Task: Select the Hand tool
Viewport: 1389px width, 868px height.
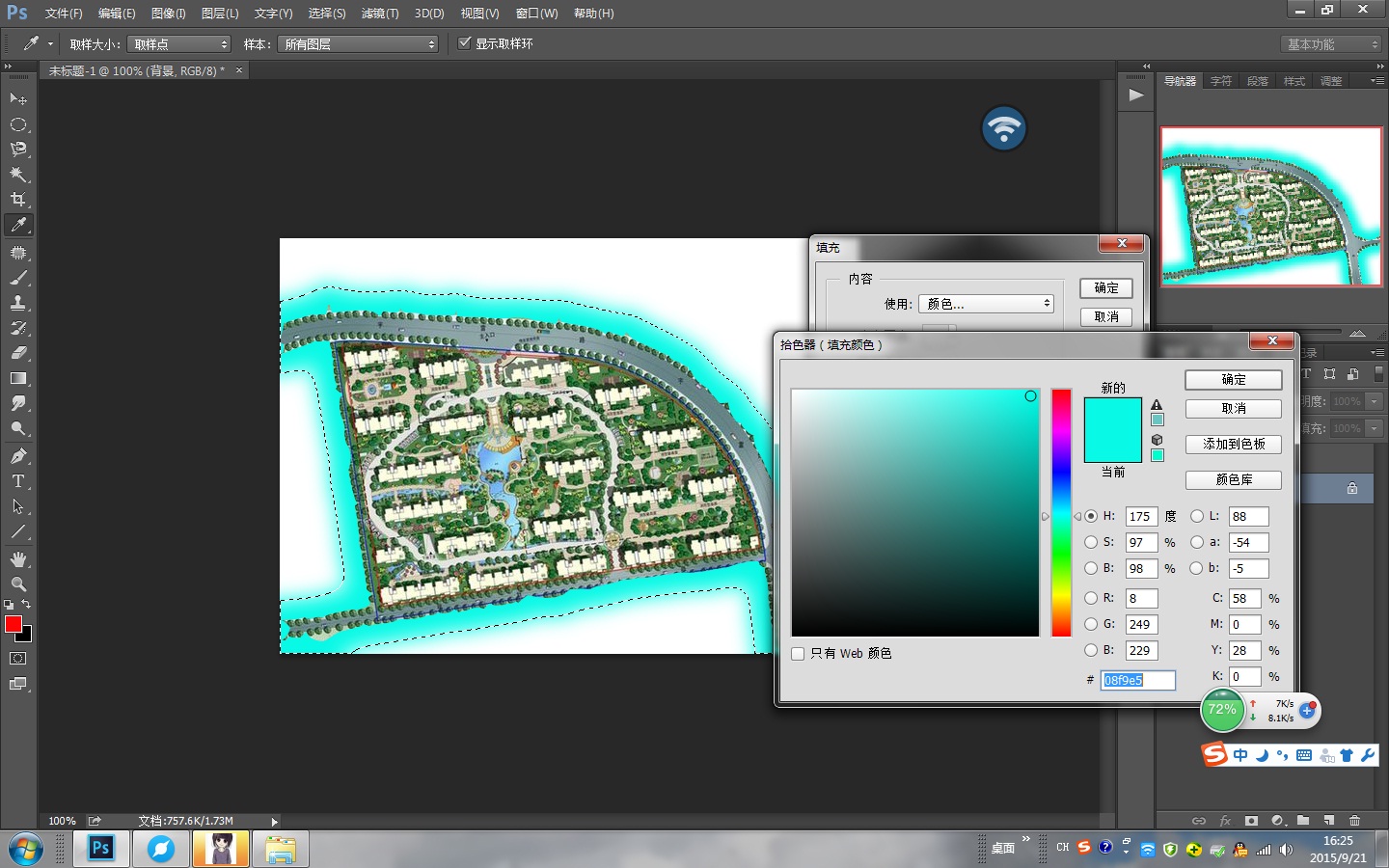Action: (x=18, y=559)
